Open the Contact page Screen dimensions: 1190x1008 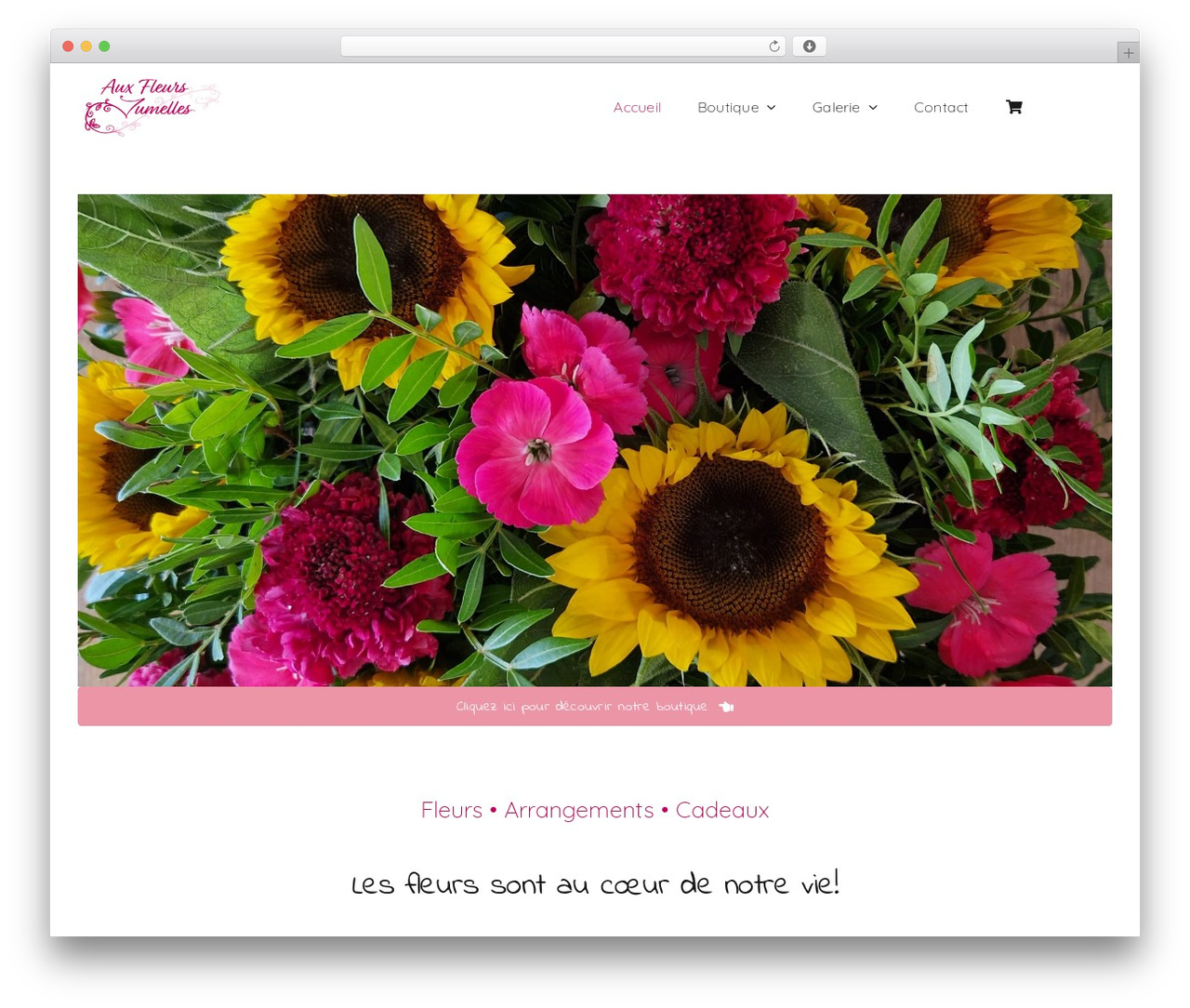(941, 108)
